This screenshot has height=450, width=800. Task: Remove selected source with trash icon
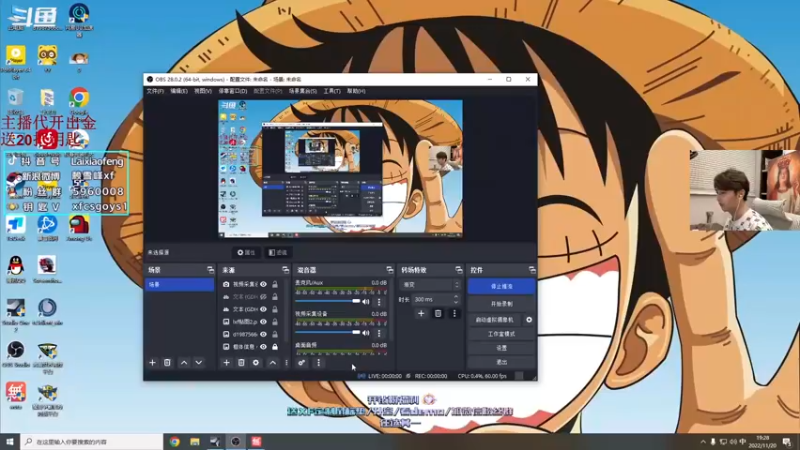pyautogui.click(x=241, y=363)
